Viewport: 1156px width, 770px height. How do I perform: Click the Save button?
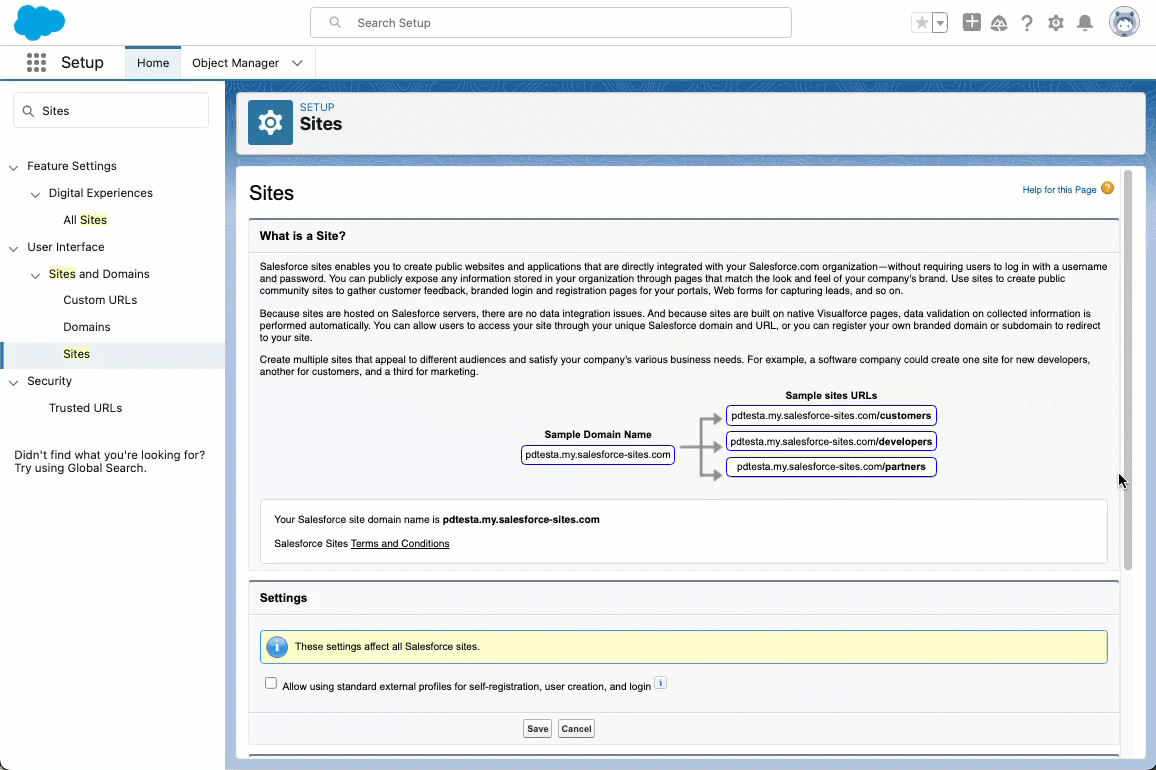click(x=537, y=729)
